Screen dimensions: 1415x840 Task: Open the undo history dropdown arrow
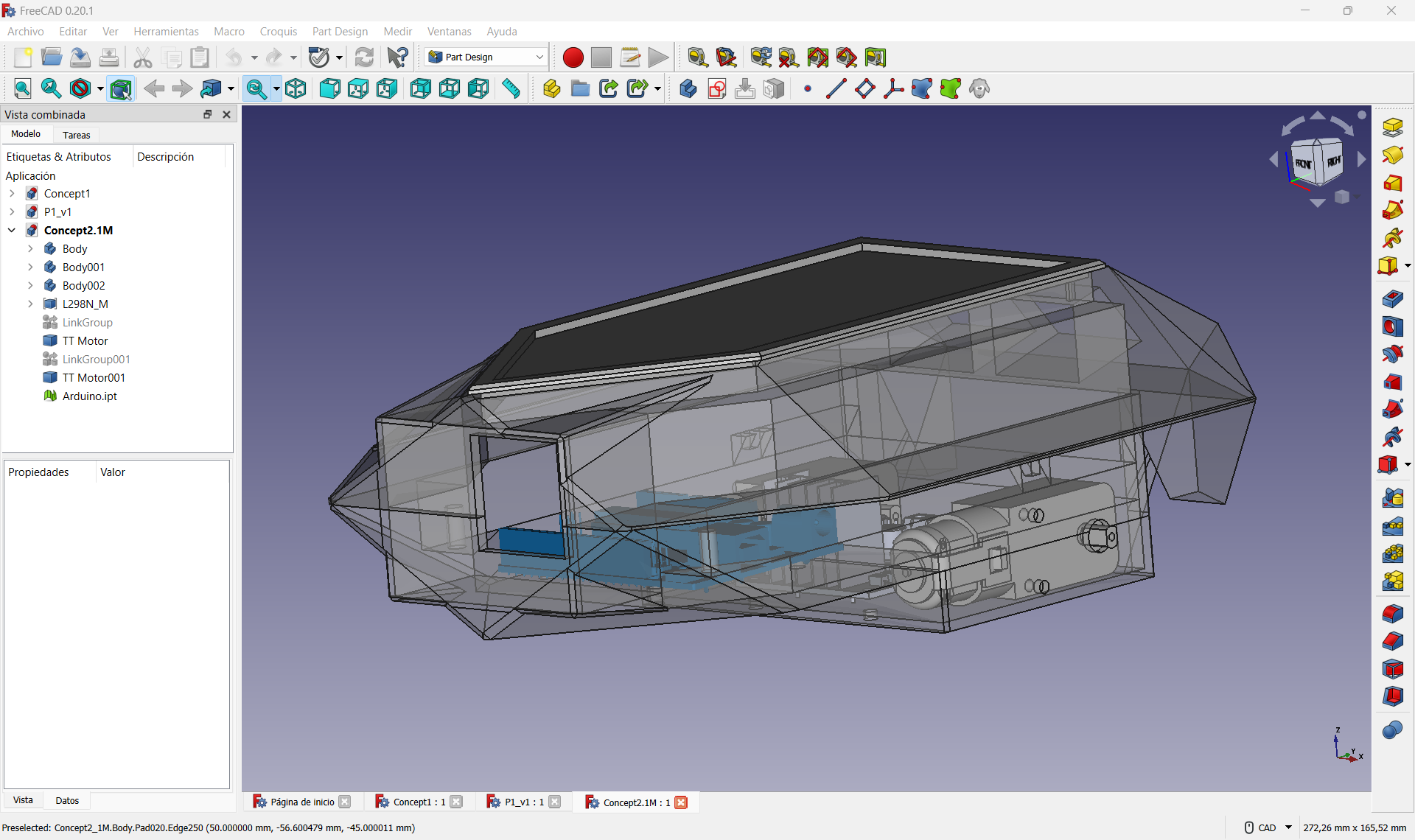[254, 57]
